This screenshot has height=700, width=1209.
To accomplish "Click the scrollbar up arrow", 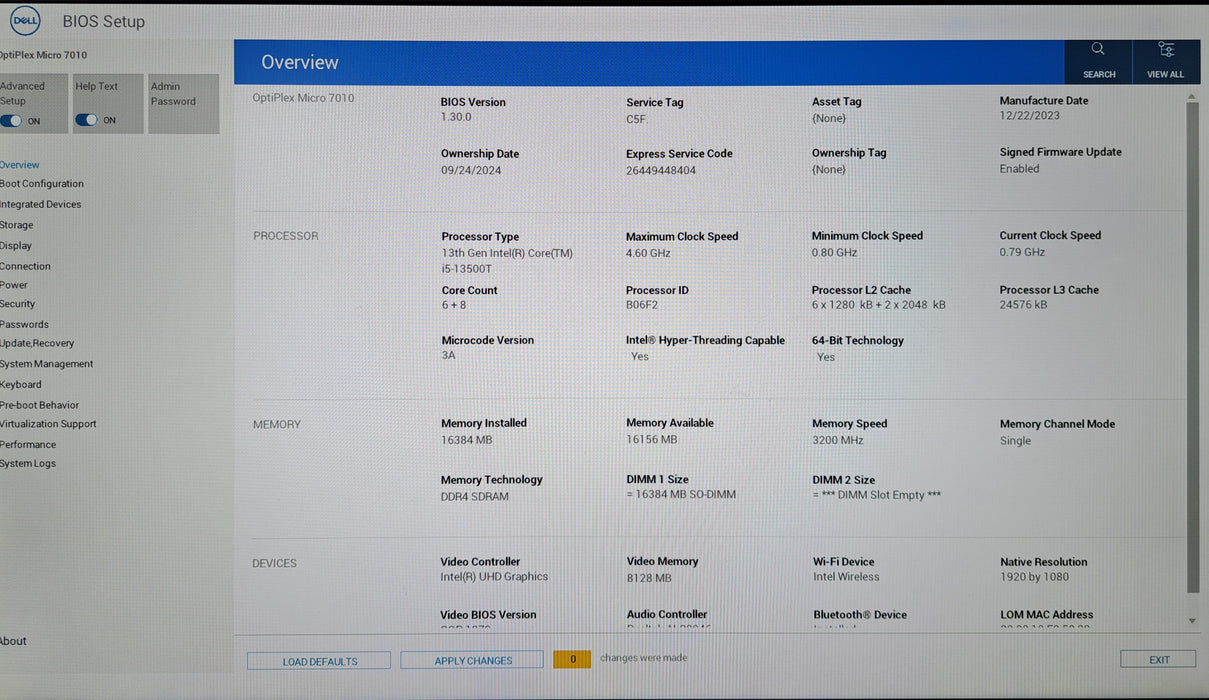I will 1191,96.
